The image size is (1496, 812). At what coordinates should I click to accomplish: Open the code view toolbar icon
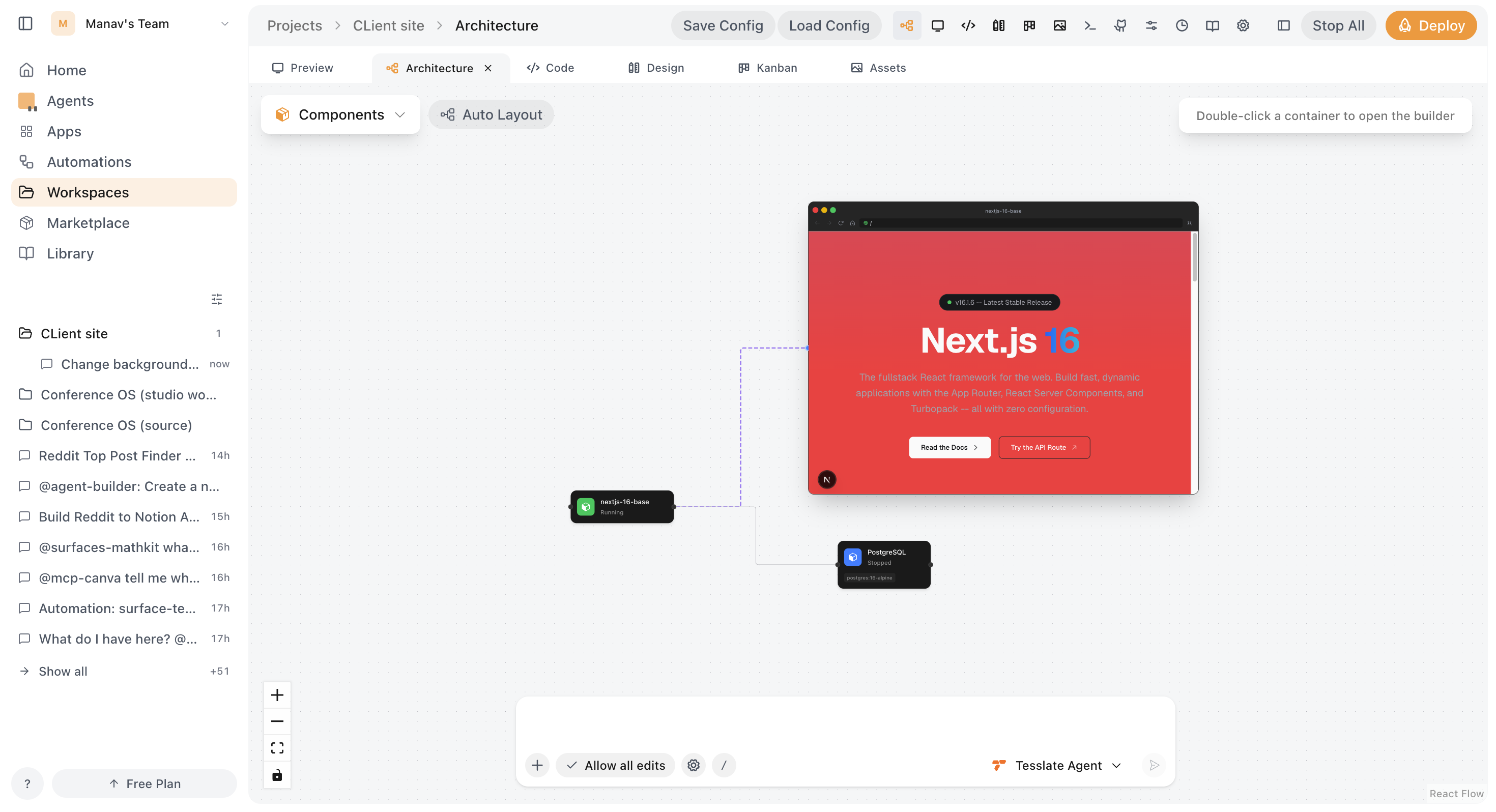click(x=968, y=25)
